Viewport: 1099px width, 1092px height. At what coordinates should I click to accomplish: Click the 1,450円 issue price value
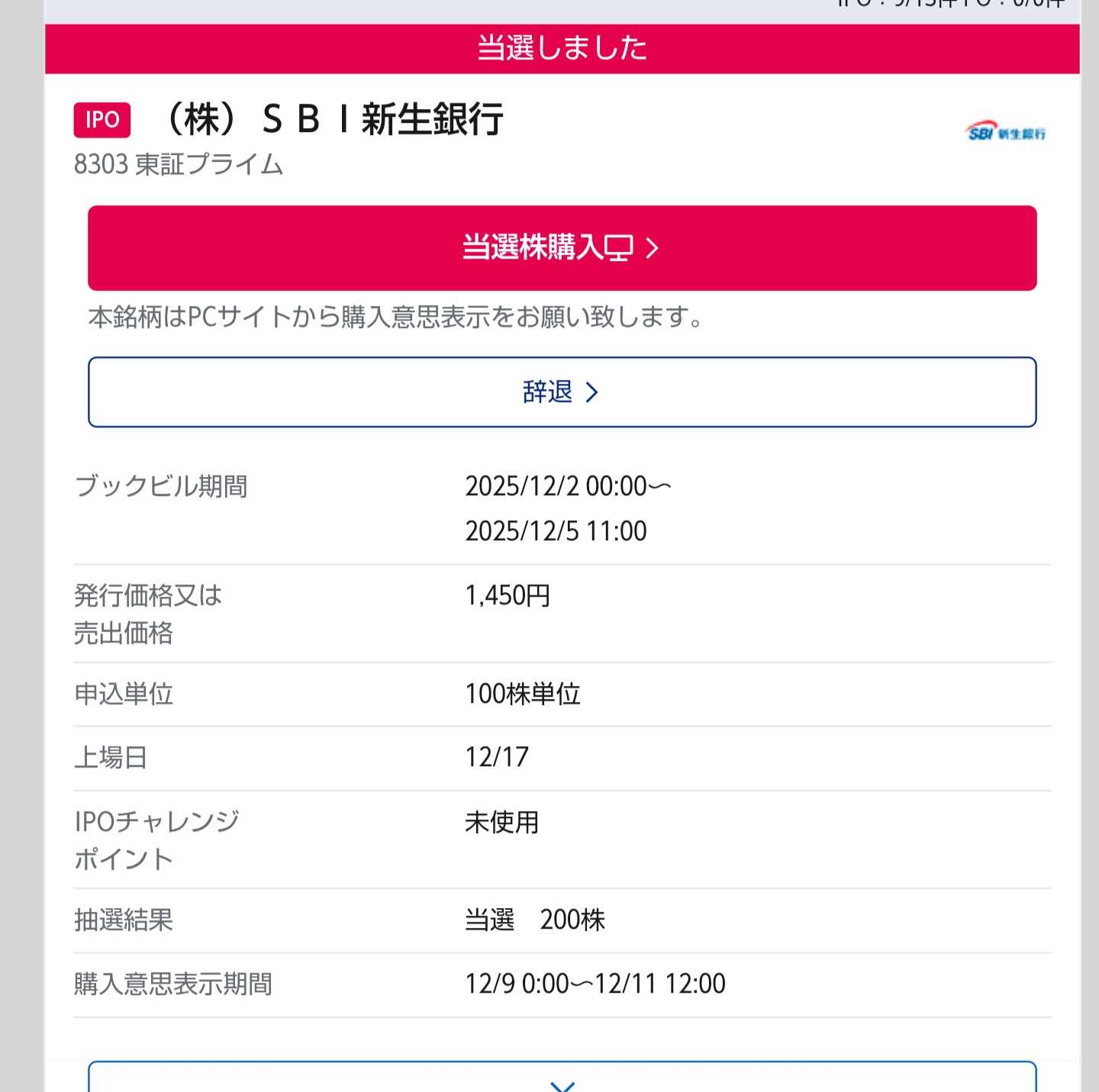508,595
